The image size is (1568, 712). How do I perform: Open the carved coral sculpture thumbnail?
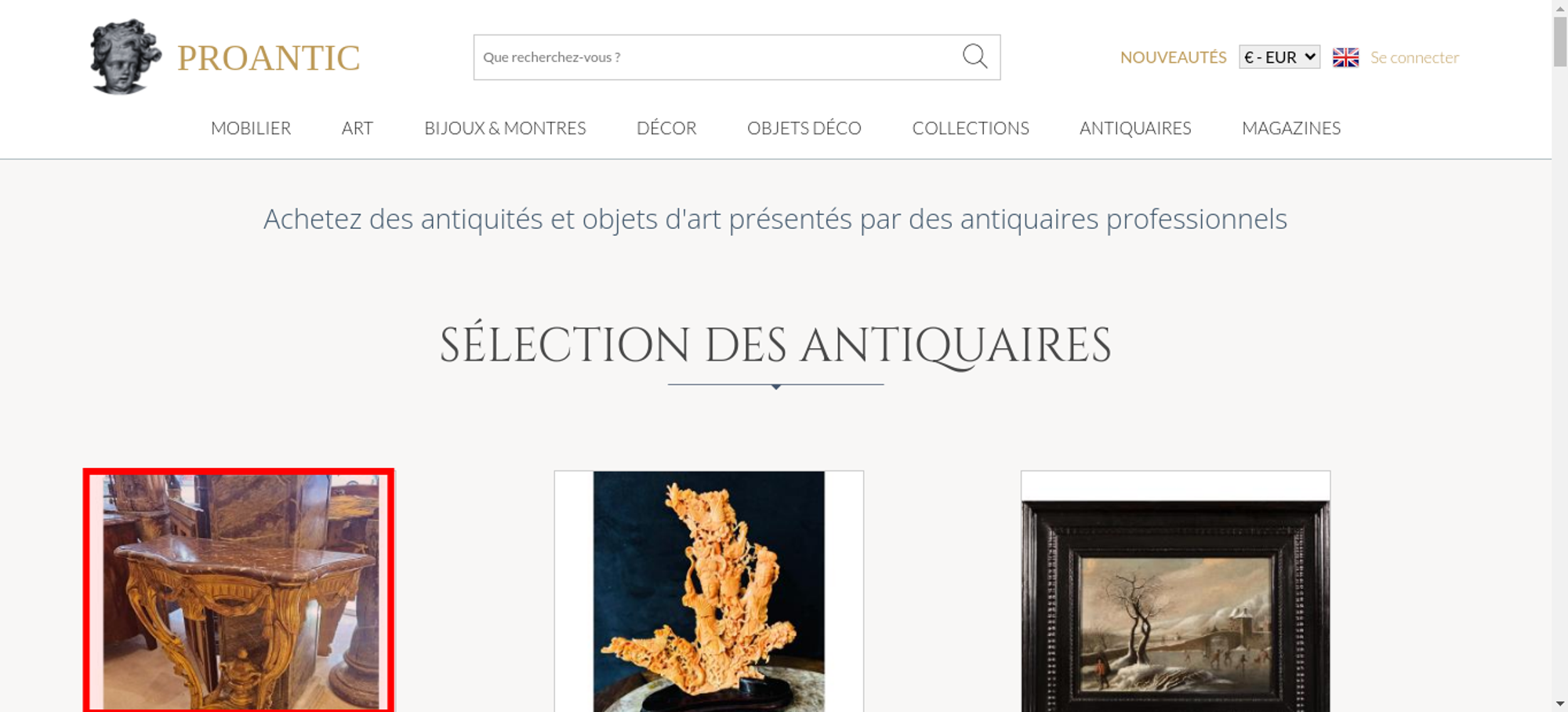709,591
